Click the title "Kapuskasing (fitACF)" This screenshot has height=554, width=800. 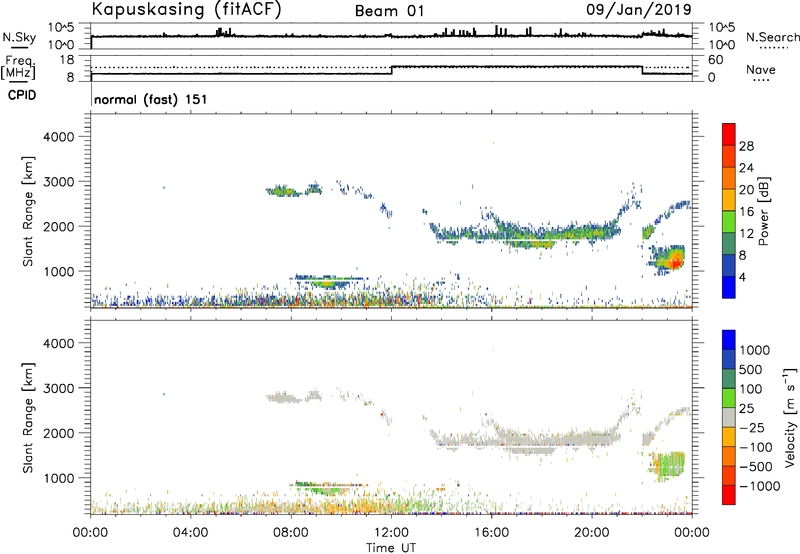tap(186, 9)
